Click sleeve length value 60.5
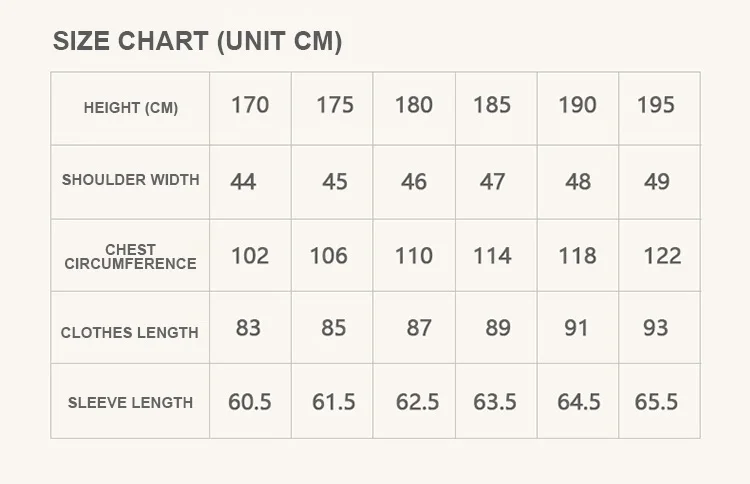The height and width of the screenshot is (484, 750). (x=250, y=402)
